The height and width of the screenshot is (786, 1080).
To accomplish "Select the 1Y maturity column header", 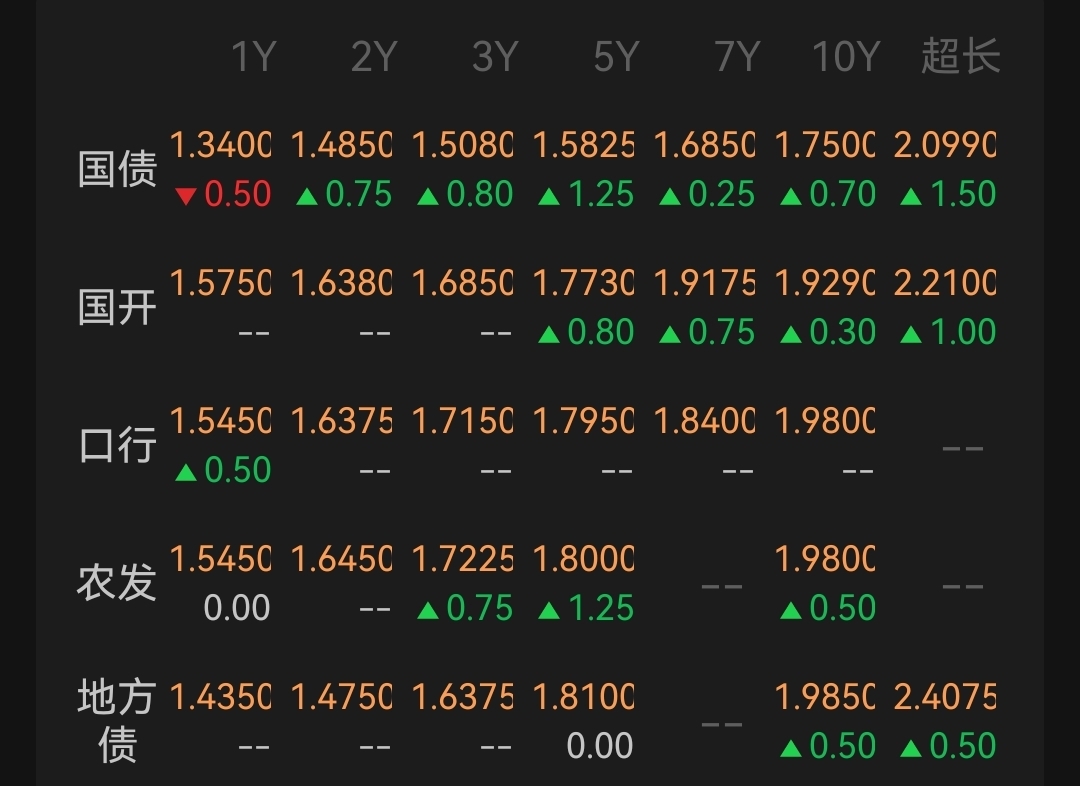I will tap(252, 57).
